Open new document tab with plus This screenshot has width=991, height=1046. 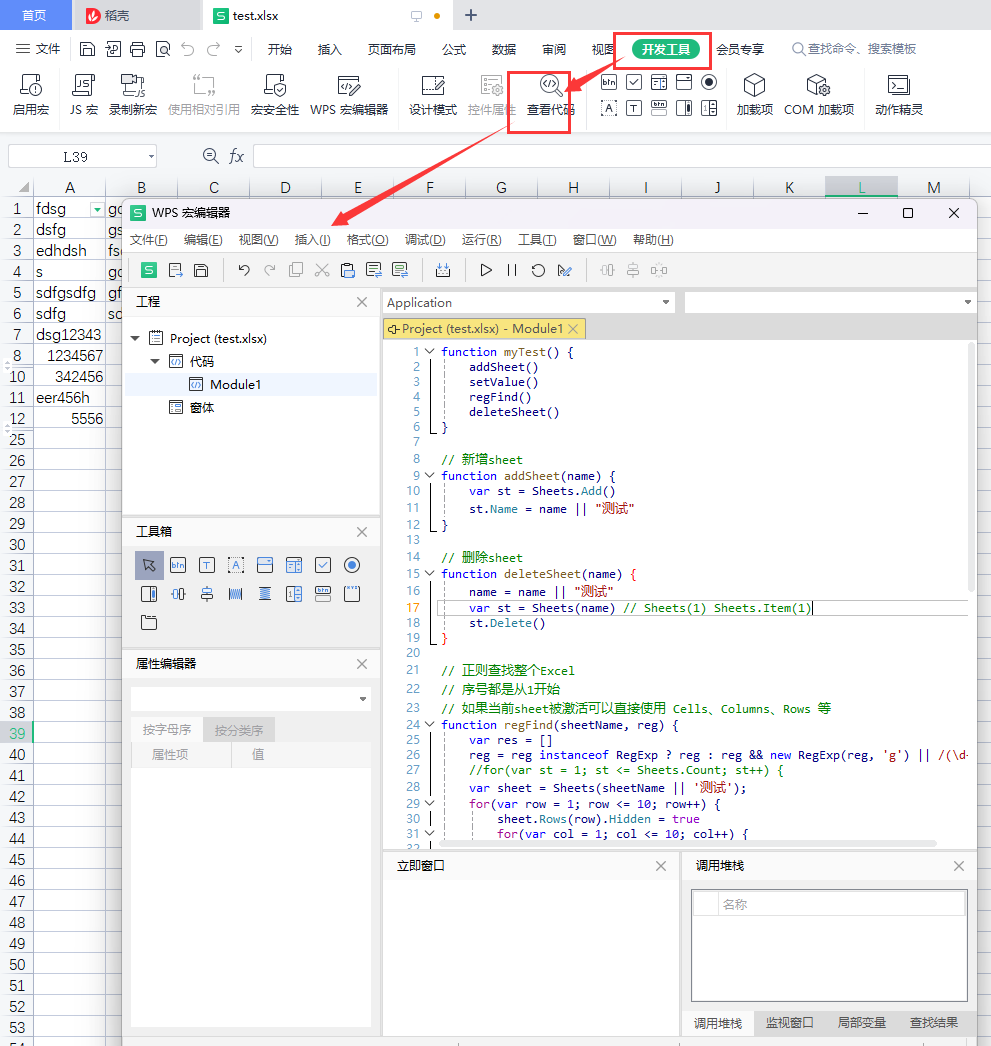(x=471, y=15)
